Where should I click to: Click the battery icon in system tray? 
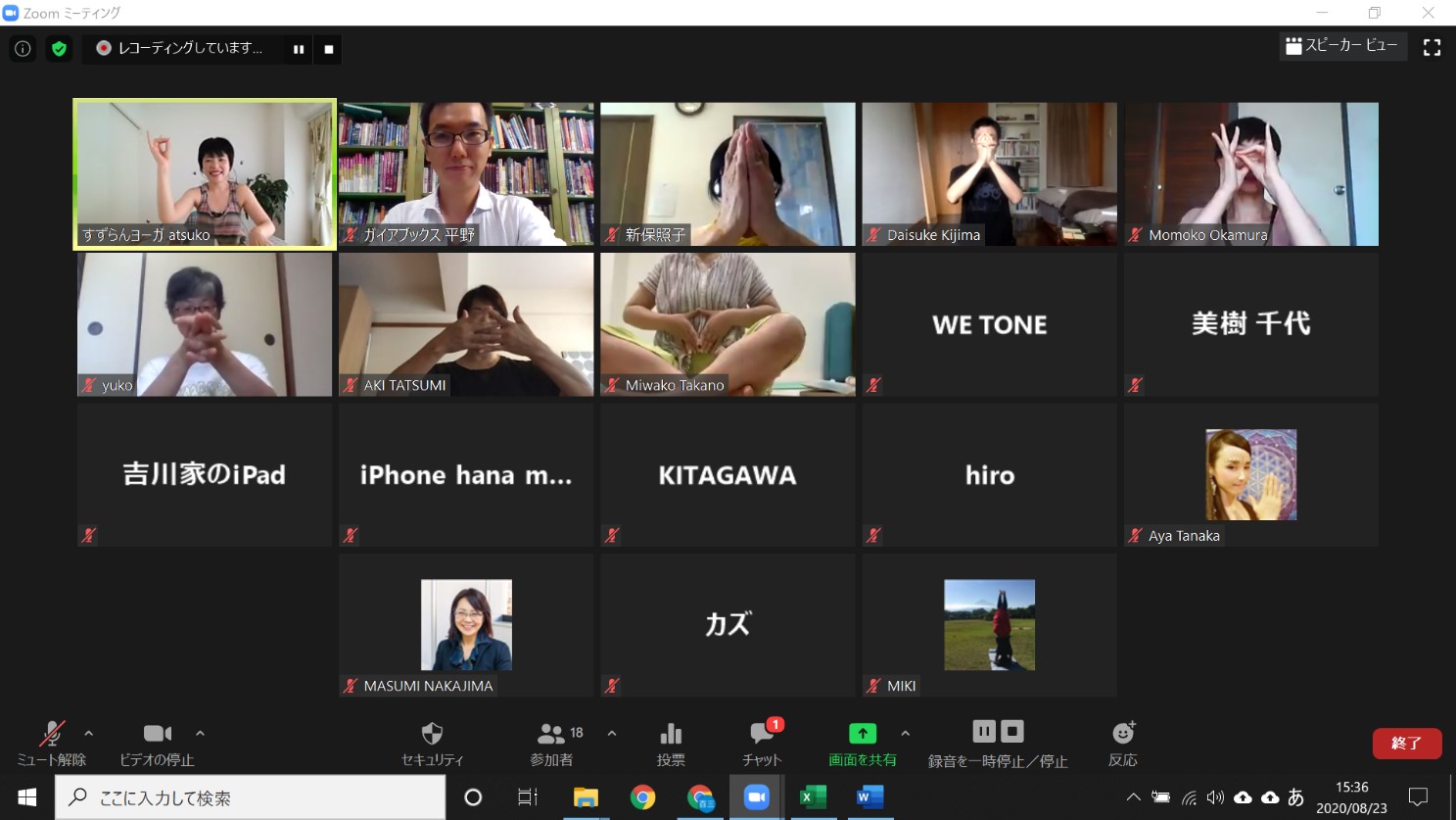[x=1160, y=797]
